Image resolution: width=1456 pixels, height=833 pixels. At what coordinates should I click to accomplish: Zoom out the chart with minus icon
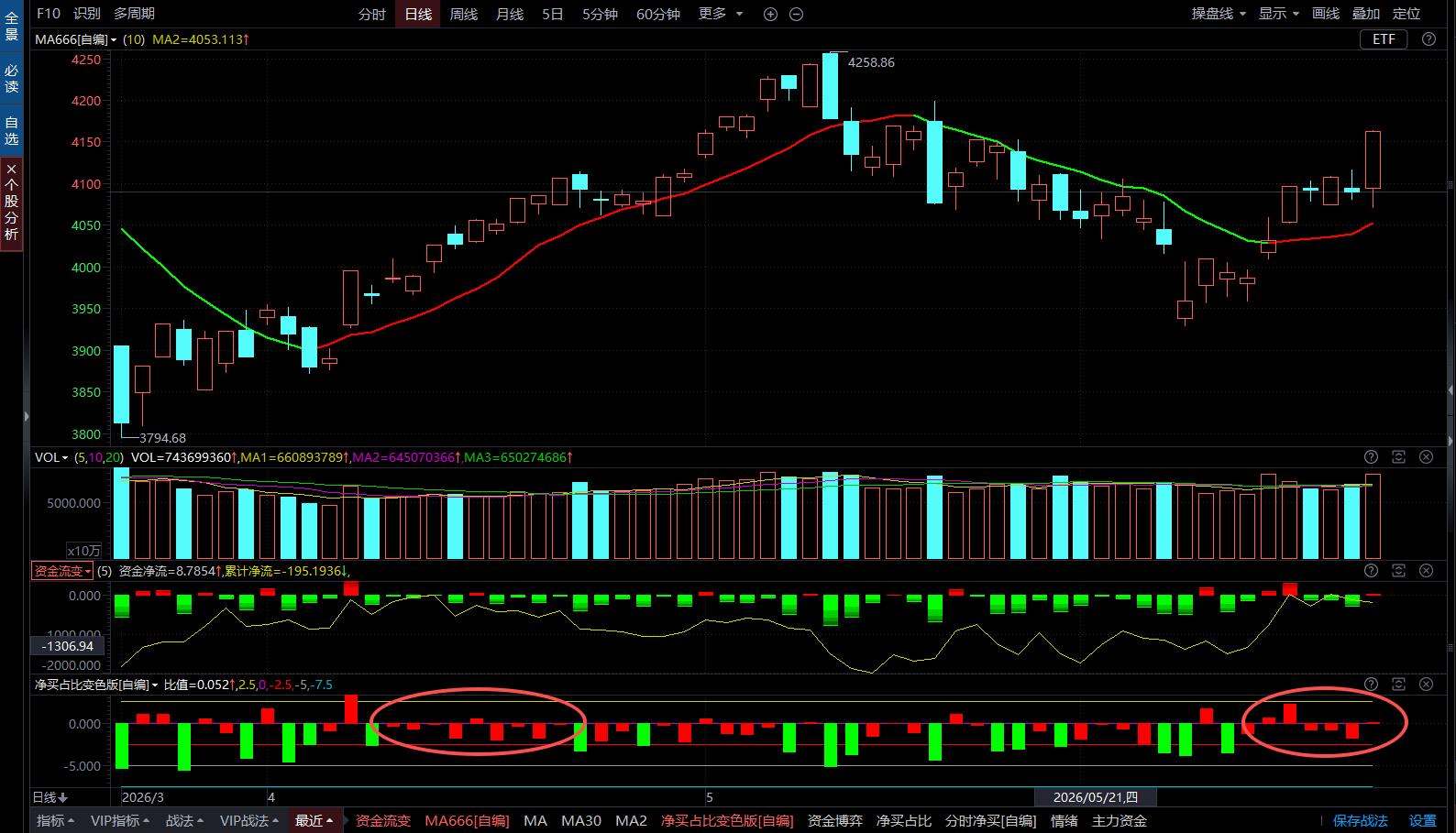796,14
